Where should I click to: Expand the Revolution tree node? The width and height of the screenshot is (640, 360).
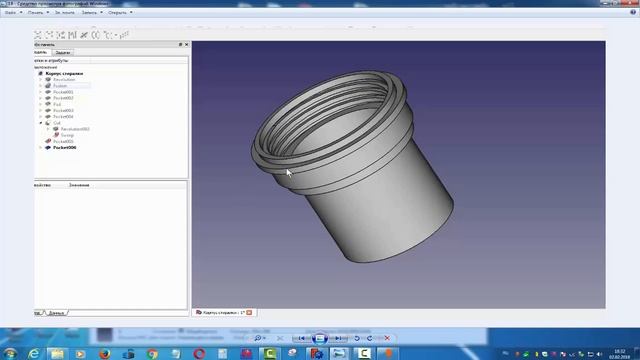pyautogui.click(x=40, y=80)
